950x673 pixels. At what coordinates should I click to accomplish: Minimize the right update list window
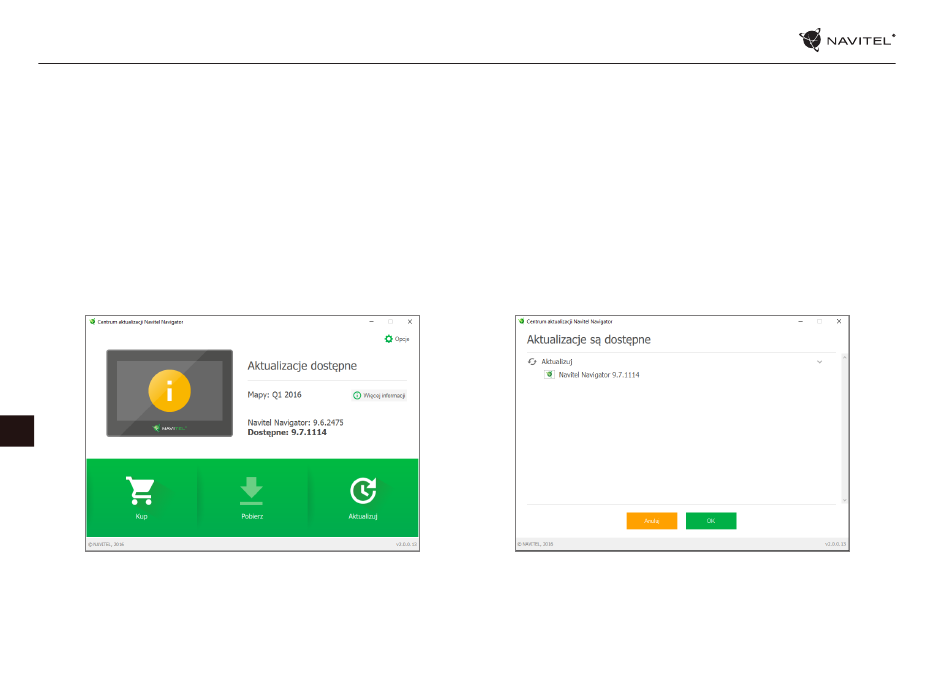pyautogui.click(x=800, y=322)
